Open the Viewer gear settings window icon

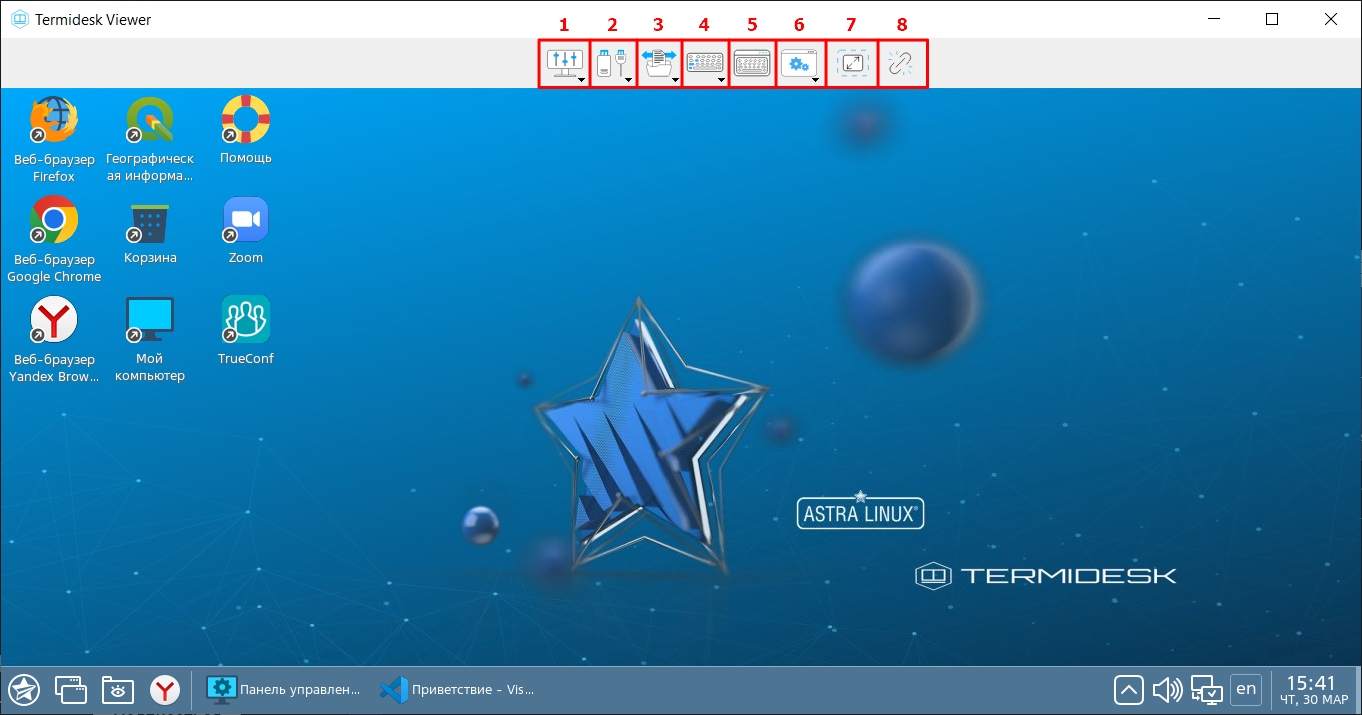(800, 64)
